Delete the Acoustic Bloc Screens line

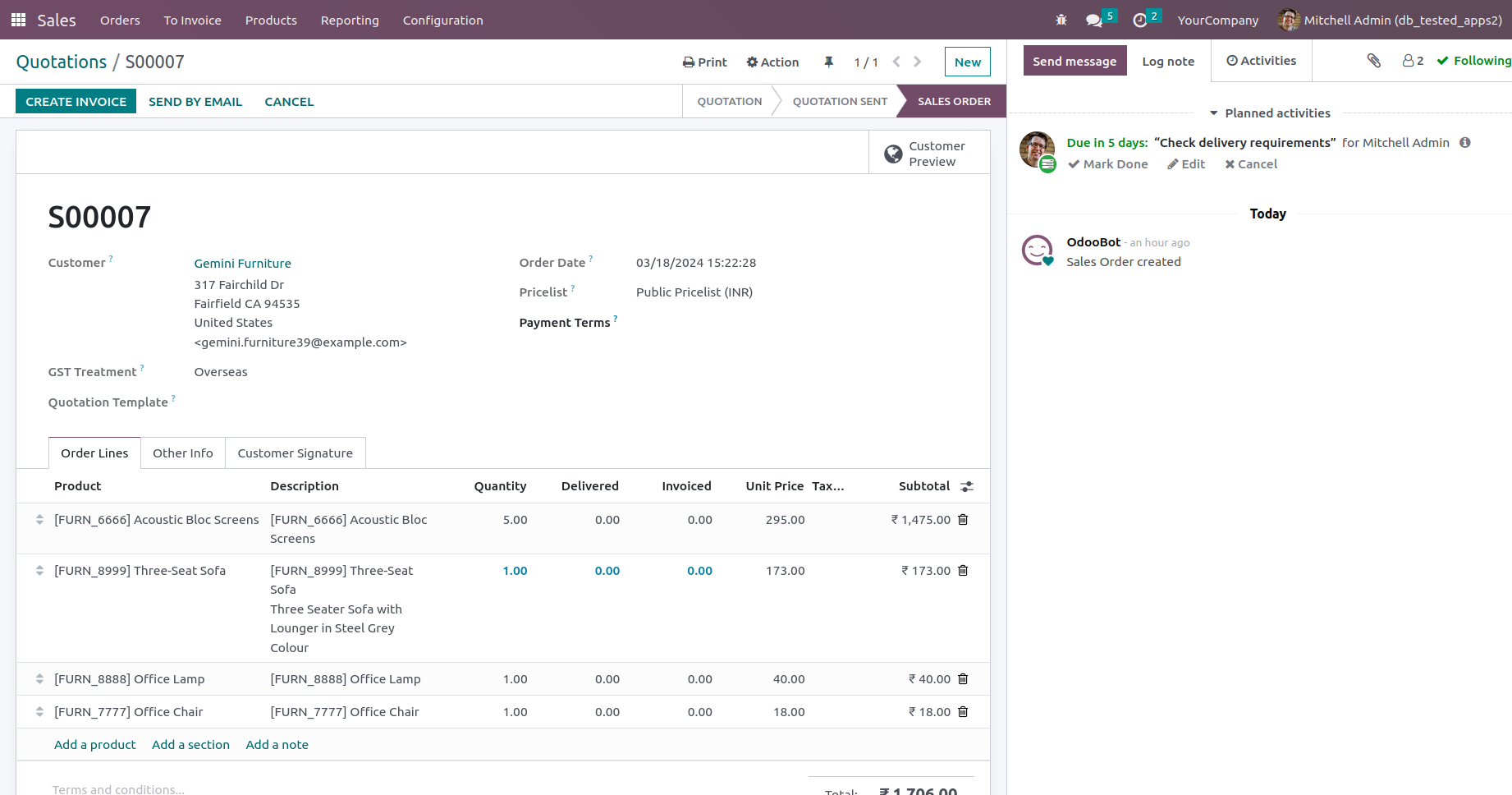(x=963, y=520)
